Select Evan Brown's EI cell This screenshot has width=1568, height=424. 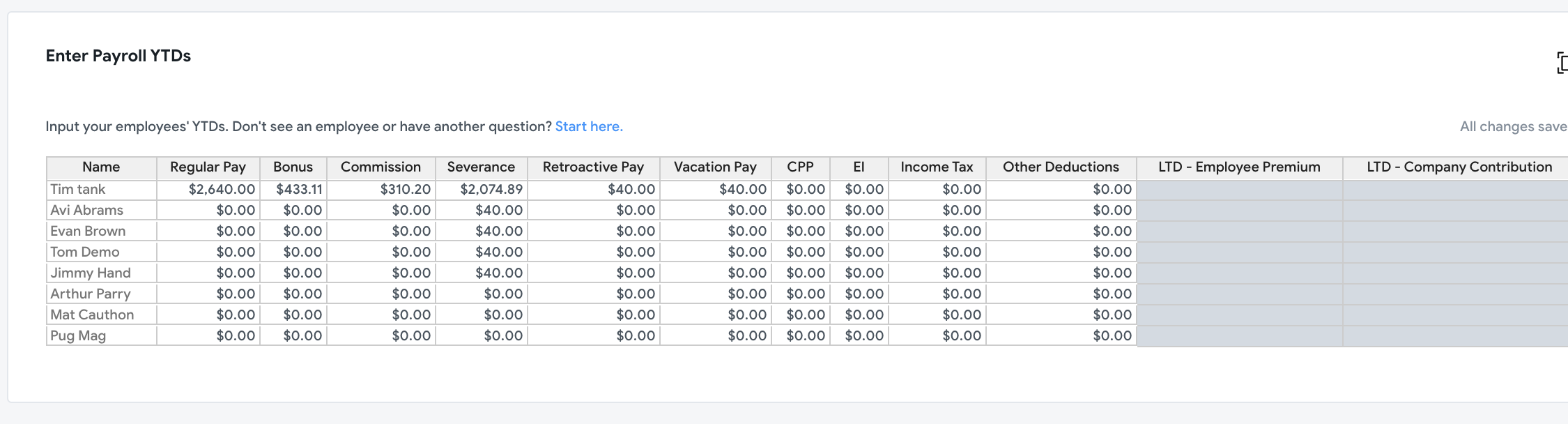click(x=859, y=231)
